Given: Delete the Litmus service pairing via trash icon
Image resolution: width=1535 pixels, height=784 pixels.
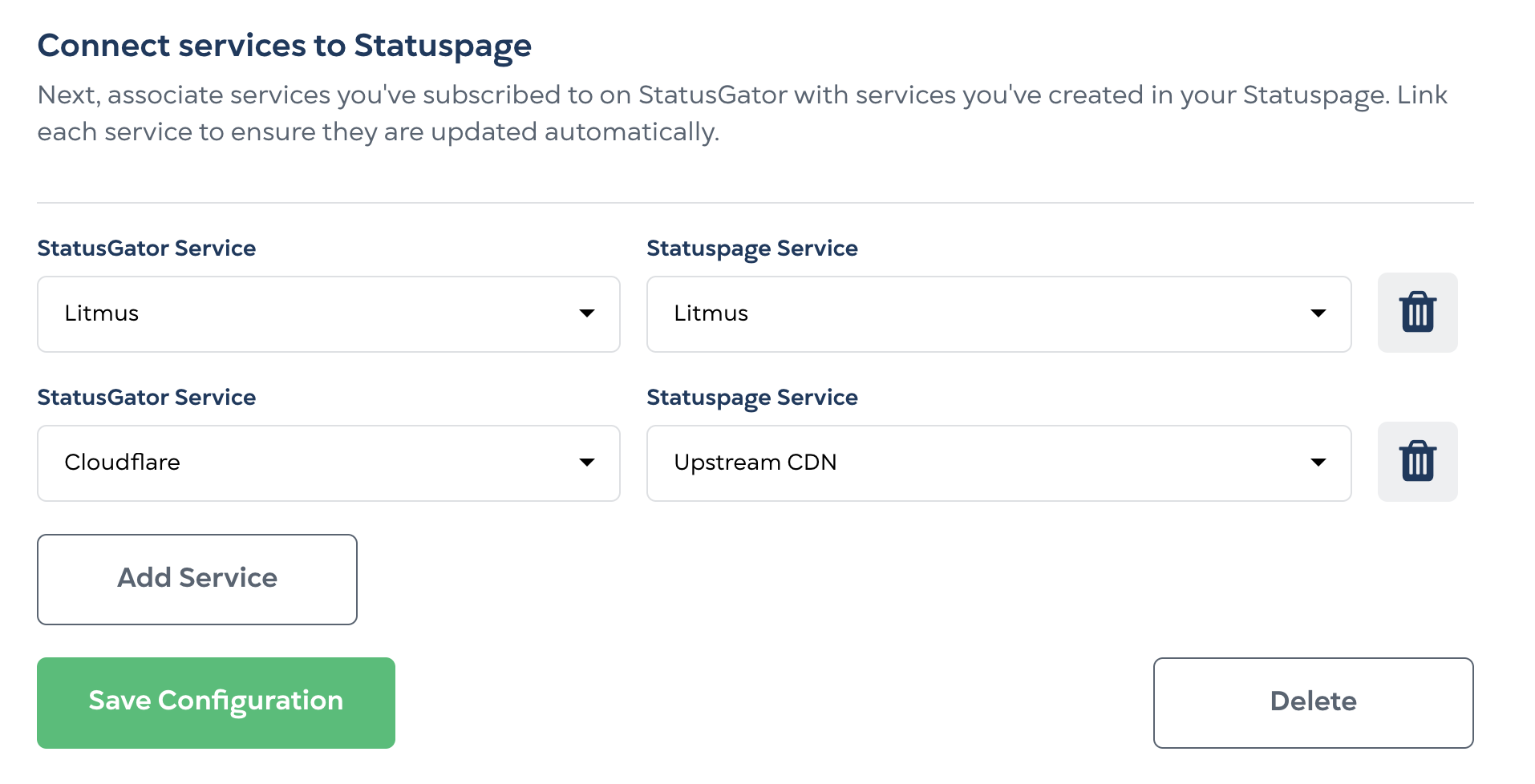Looking at the screenshot, I should click(1416, 313).
